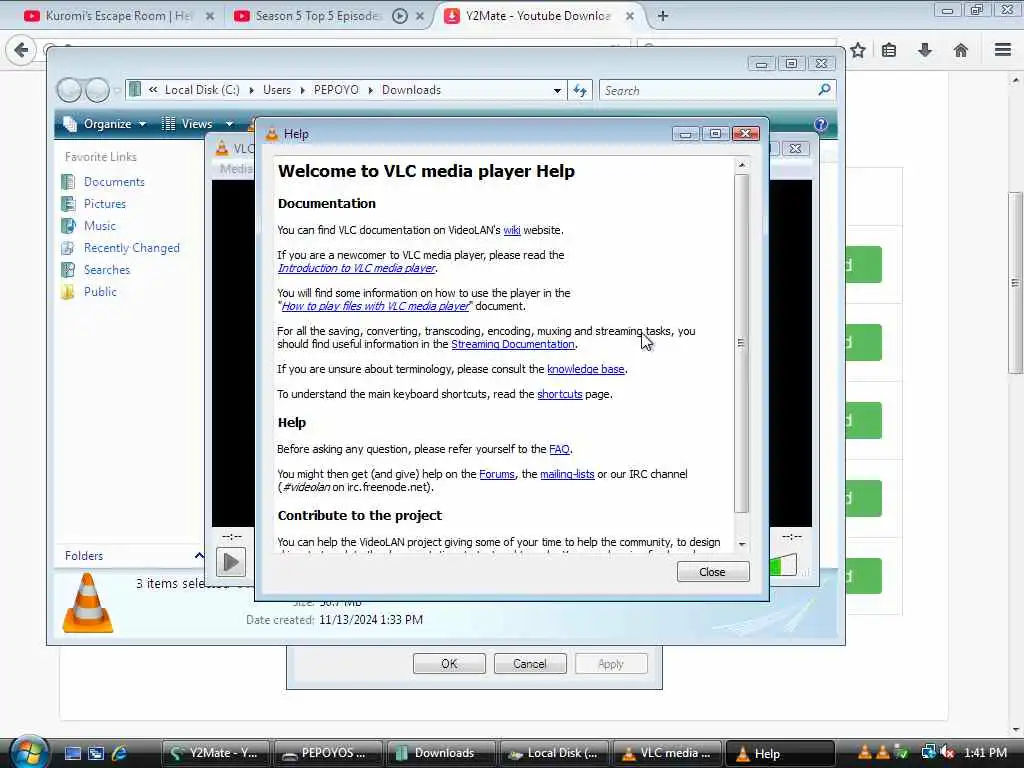Image resolution: width=1024 pixels, height=768 pixels.
Task: Open the browser downloads arrow icon
Action: [x=925, y=50]
